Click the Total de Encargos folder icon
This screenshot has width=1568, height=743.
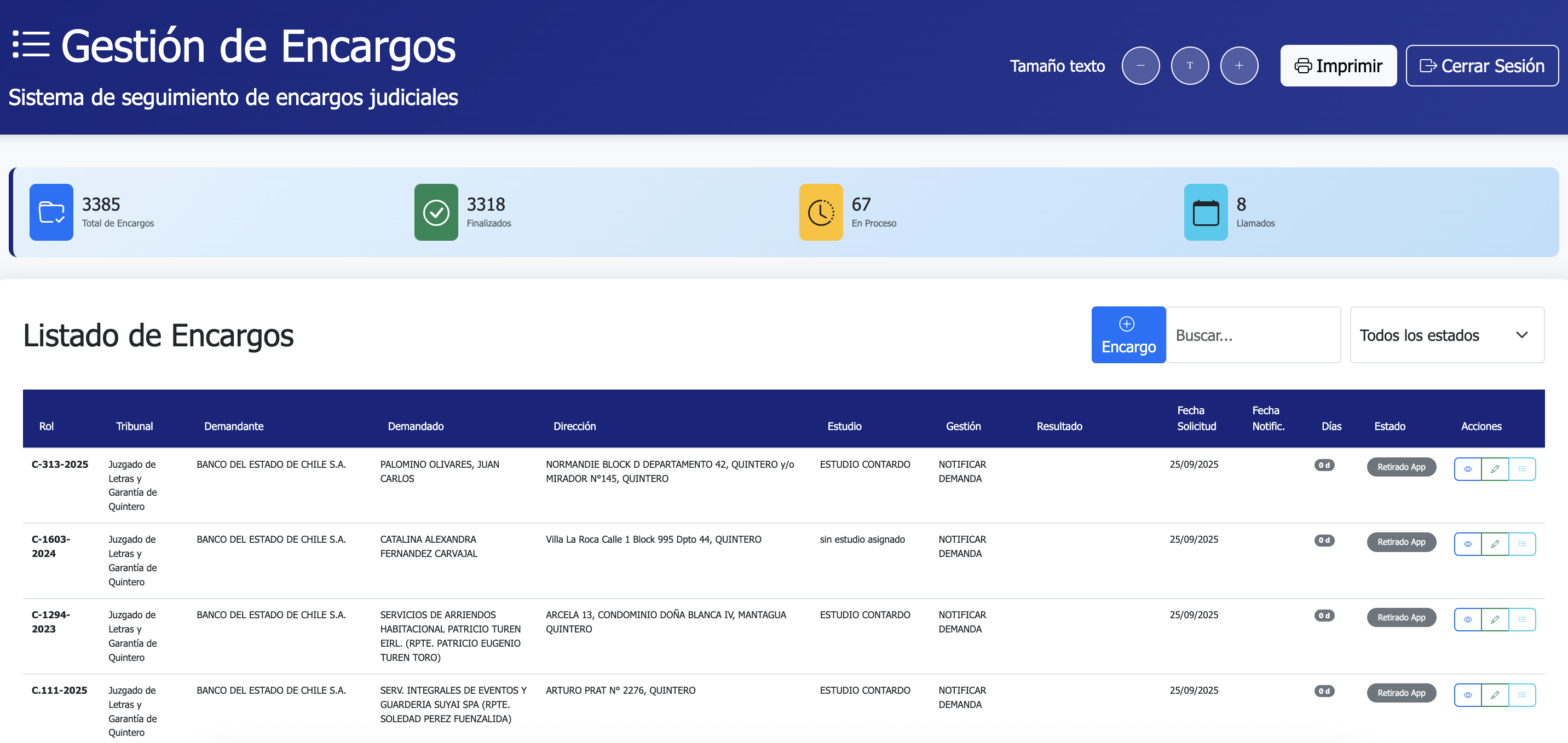[51, 212]
